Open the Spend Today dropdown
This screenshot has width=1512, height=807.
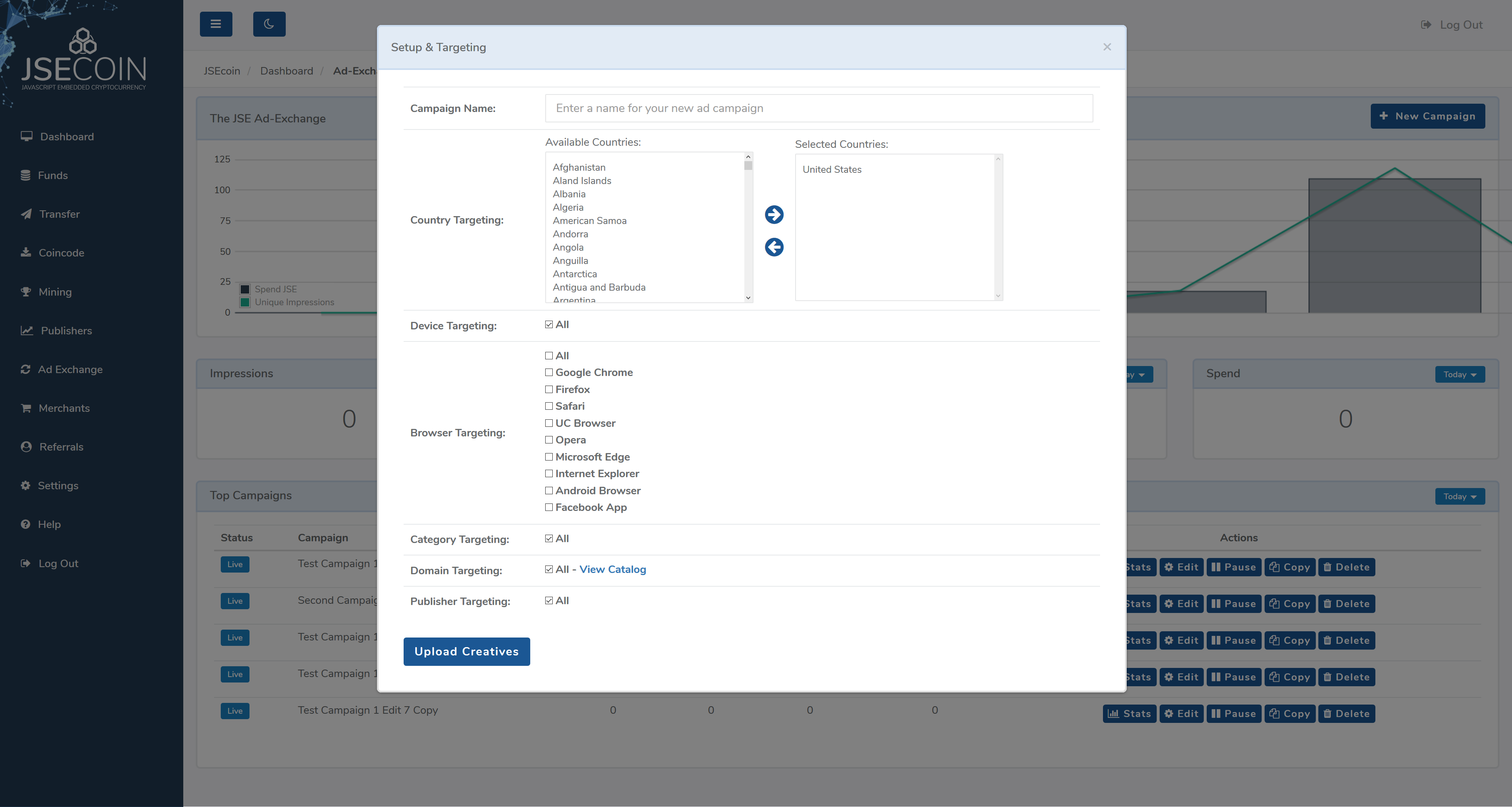point(1459,374)
